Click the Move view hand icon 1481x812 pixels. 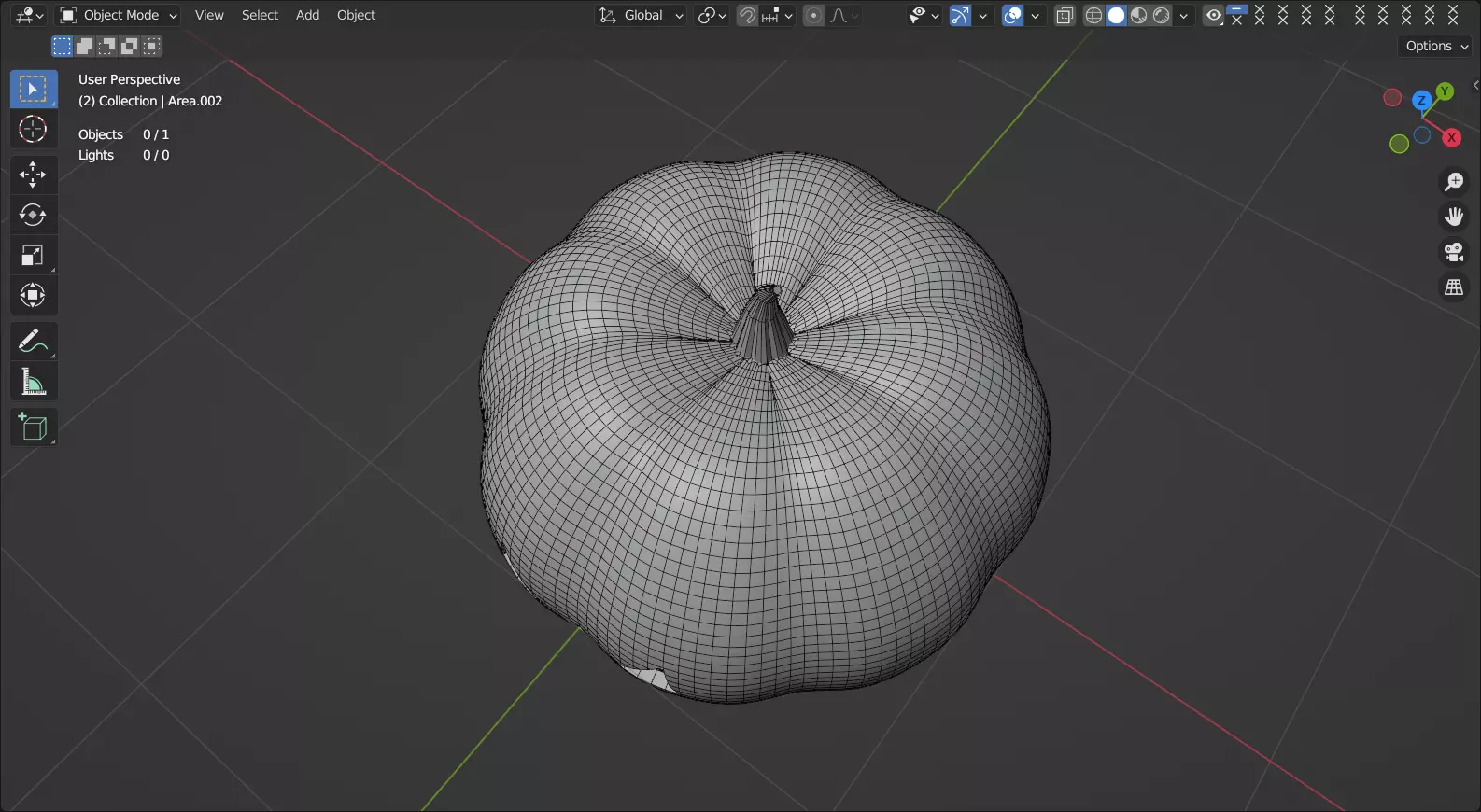pyautogui.click(x=1454, y=217)
